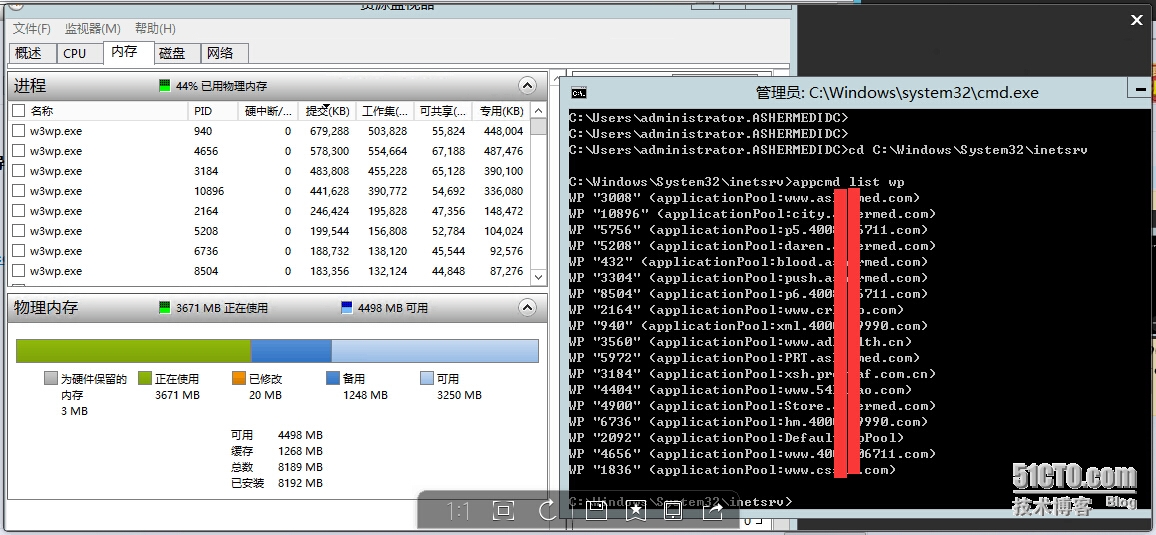This screenshot has width=1156, height=535.
Task: Check the w3wp.exe row with PID 4656
Action: click(x=18, y=151)
